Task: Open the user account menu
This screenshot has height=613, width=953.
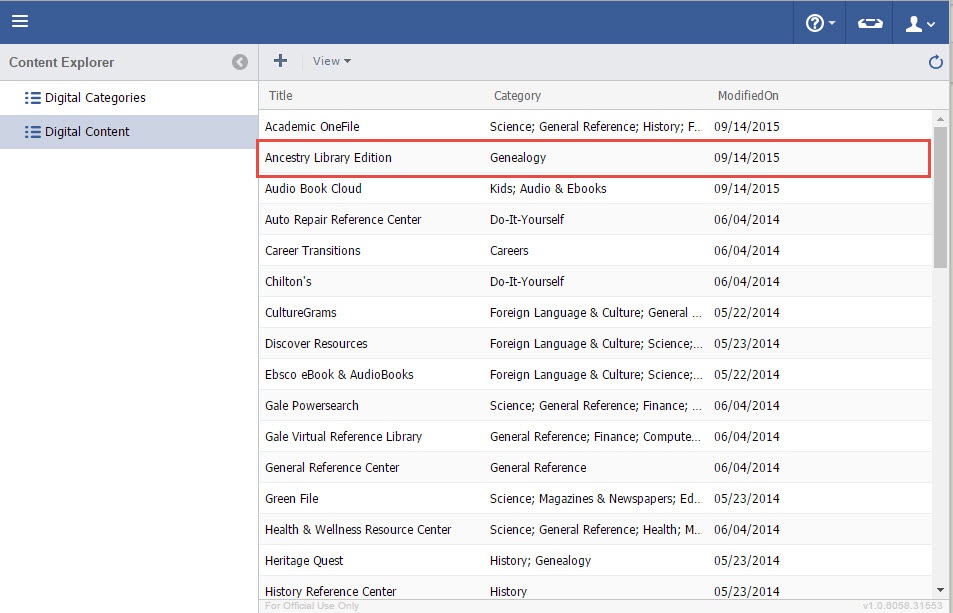Action: point(920,23)
